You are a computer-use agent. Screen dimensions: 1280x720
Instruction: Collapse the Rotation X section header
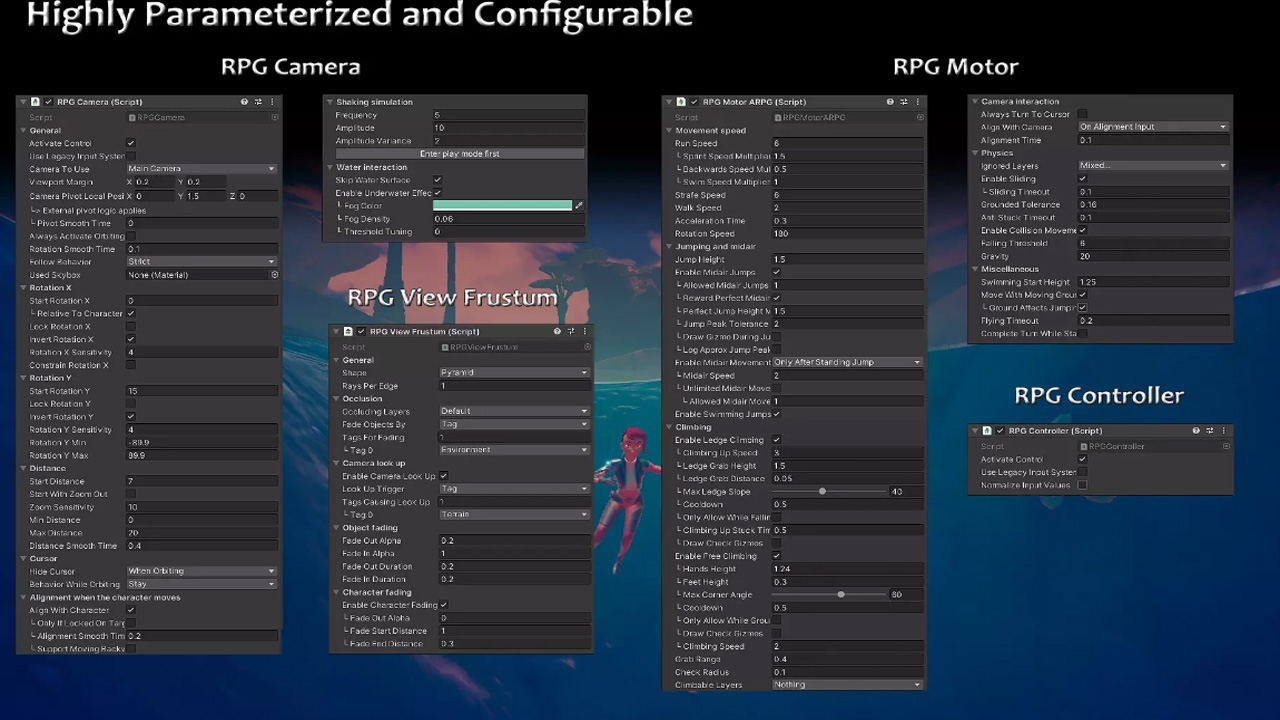click(x=23, y=288)
